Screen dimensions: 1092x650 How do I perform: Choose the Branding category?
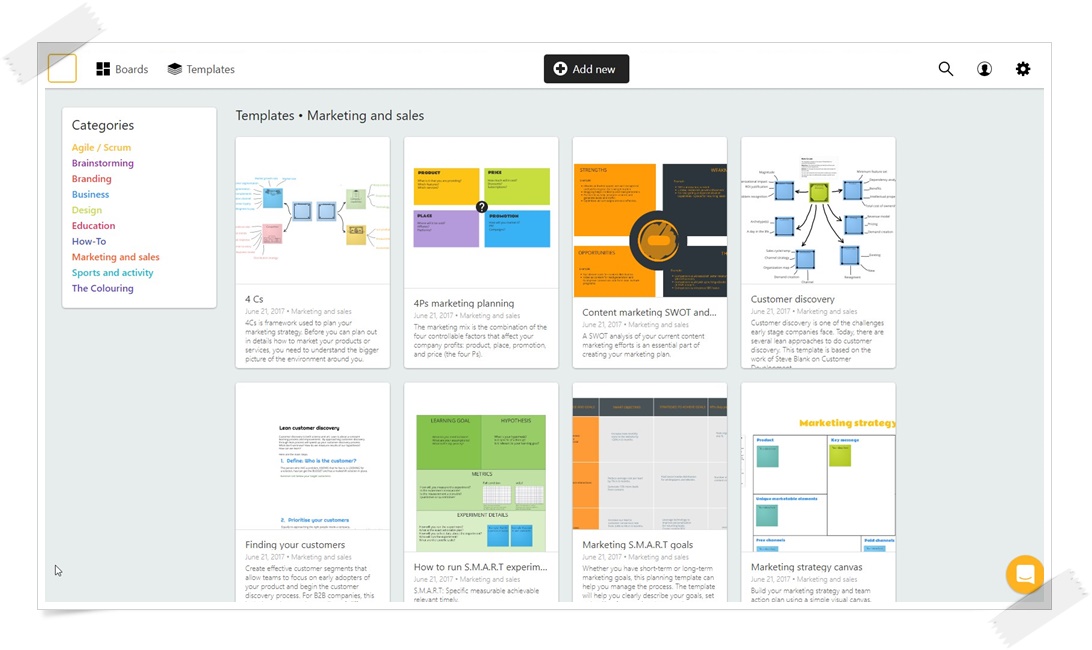(91, 179)
